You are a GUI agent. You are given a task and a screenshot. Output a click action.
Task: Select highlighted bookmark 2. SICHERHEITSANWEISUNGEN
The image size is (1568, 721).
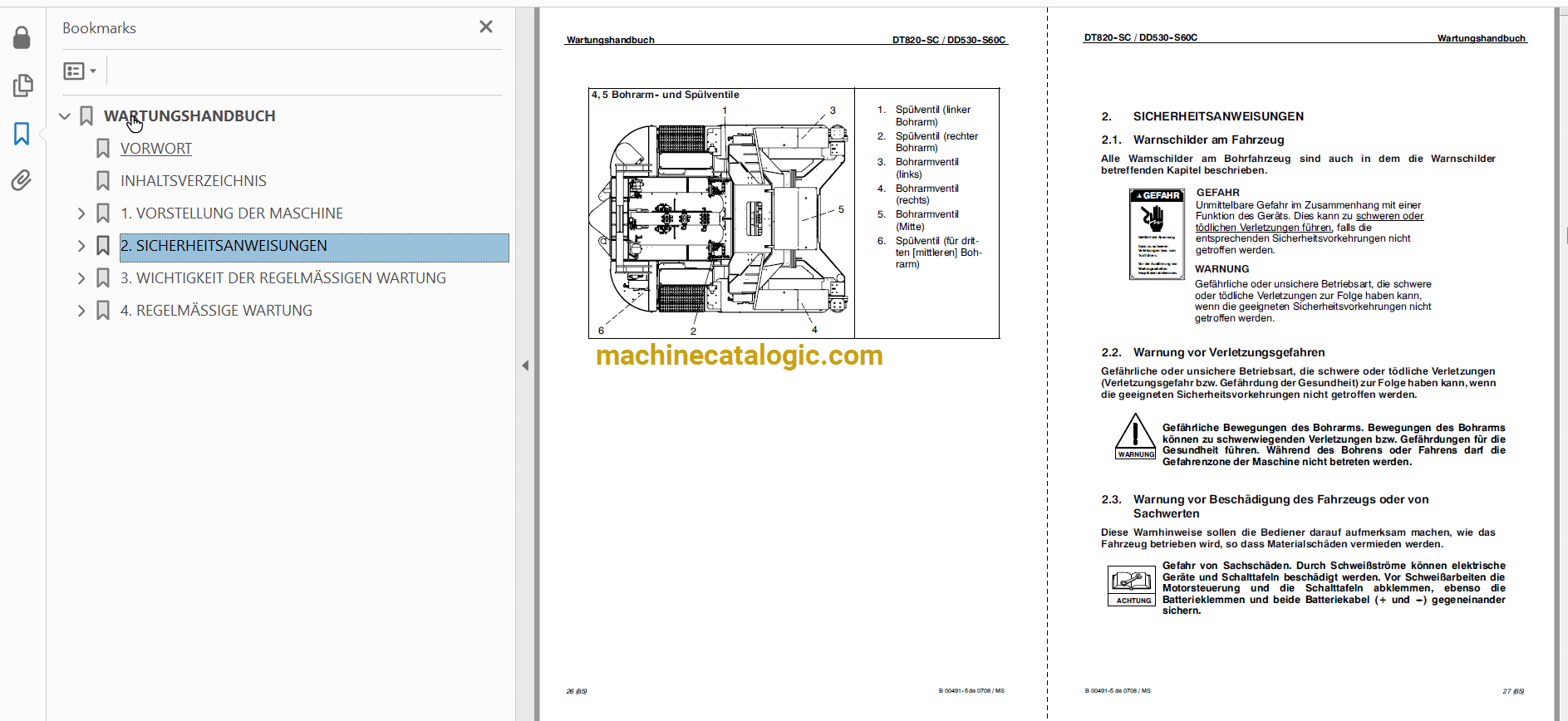tap(314, 248)
